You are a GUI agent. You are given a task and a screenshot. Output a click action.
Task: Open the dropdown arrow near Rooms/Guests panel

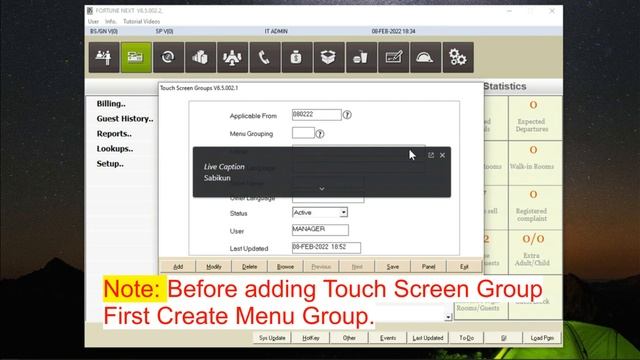(448, 317)
